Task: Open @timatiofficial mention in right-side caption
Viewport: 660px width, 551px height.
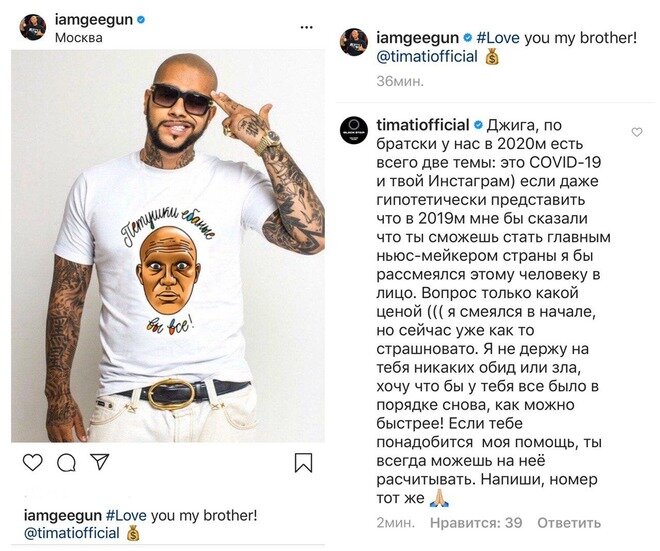Action: (x=427, y=56)
